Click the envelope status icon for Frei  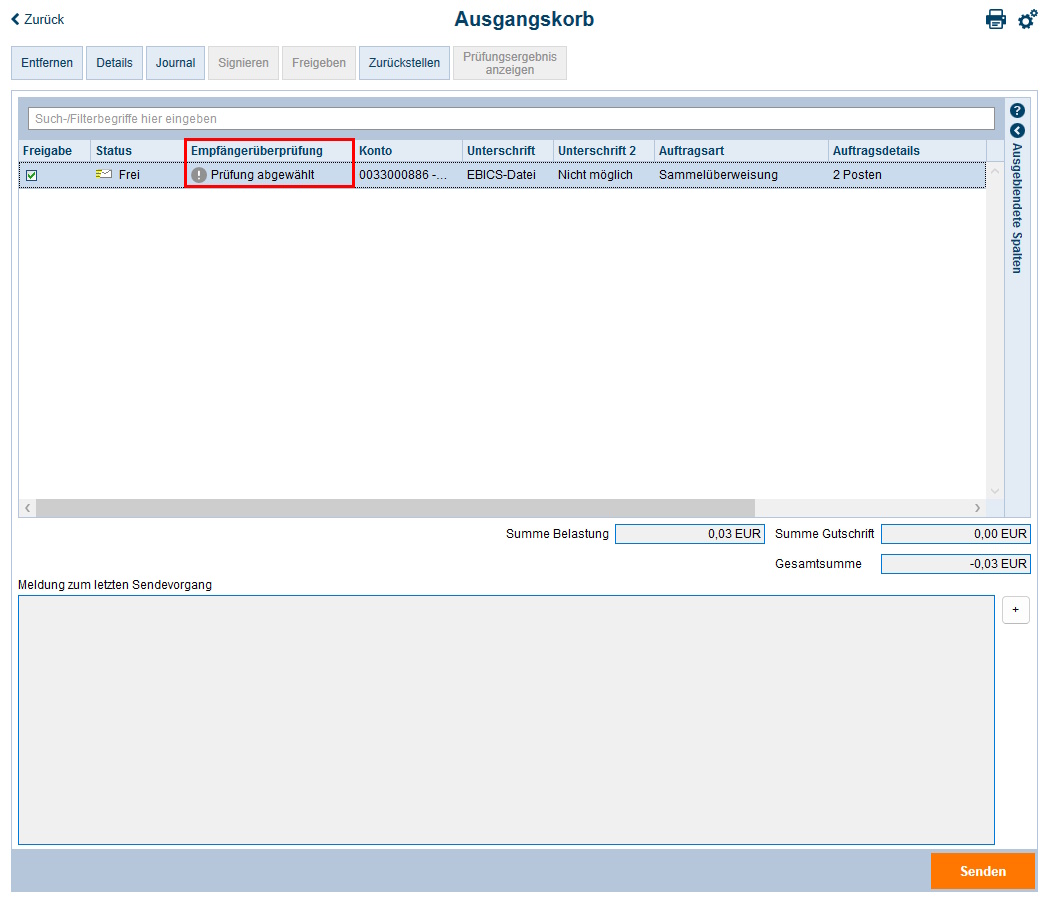point(104,175)
